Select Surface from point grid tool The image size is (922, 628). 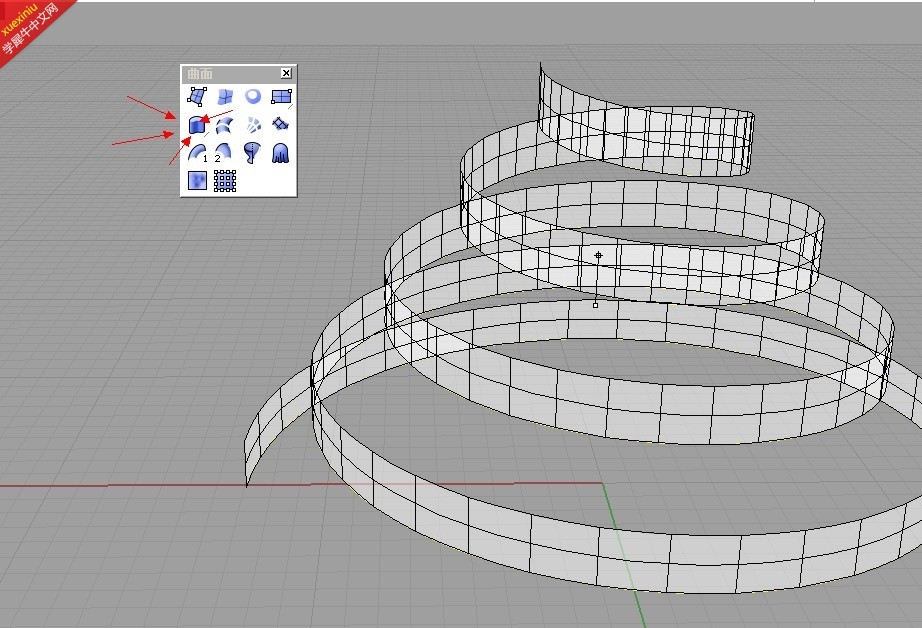(225, 181)
